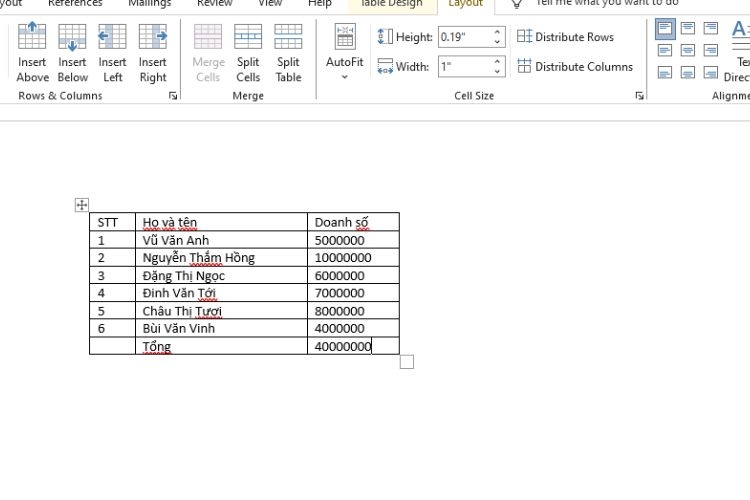
Task: Click the table move handle
Action: [x=82, y=205]
